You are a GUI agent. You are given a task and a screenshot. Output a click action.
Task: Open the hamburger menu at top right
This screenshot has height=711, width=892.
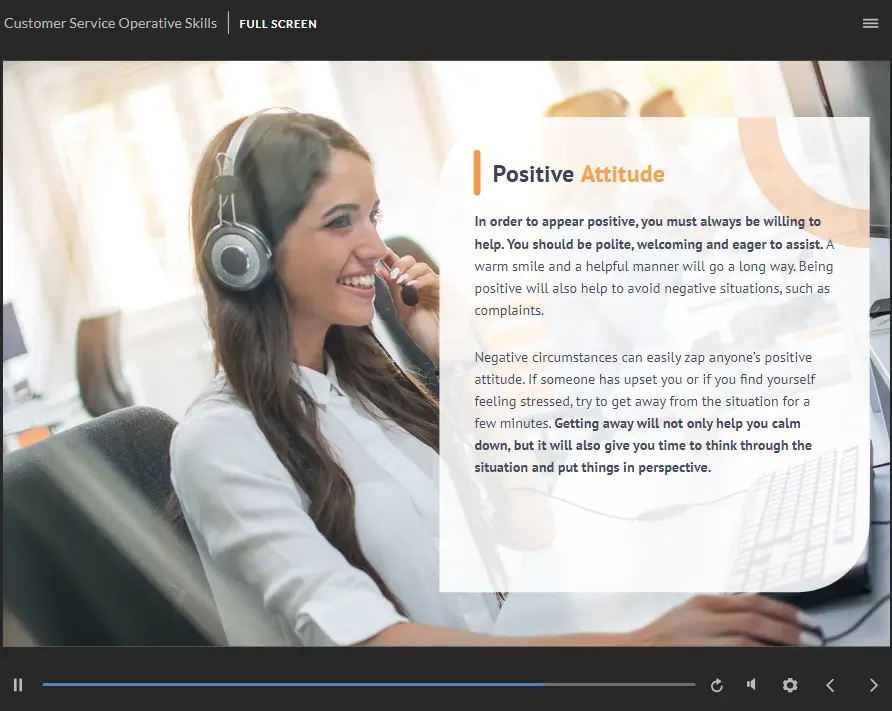tap(870, 23)
